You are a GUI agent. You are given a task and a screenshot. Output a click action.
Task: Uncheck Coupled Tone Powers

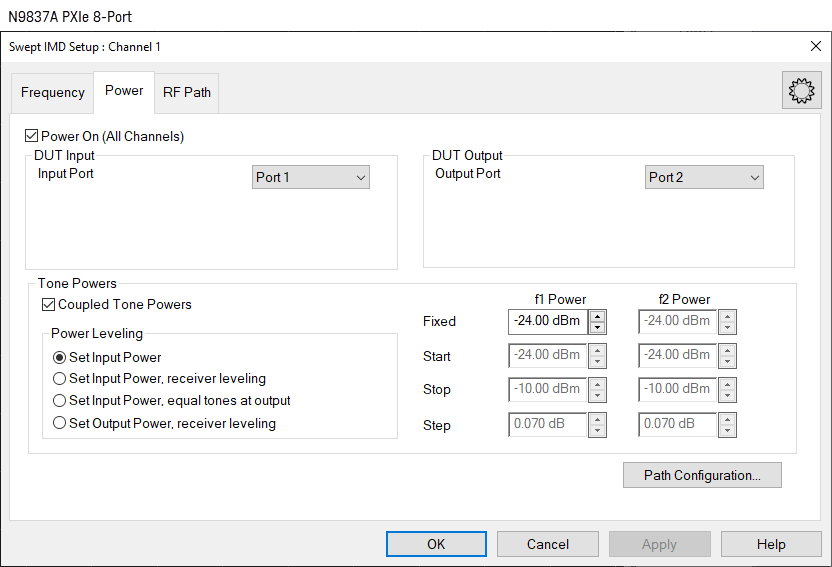[49, 304]
